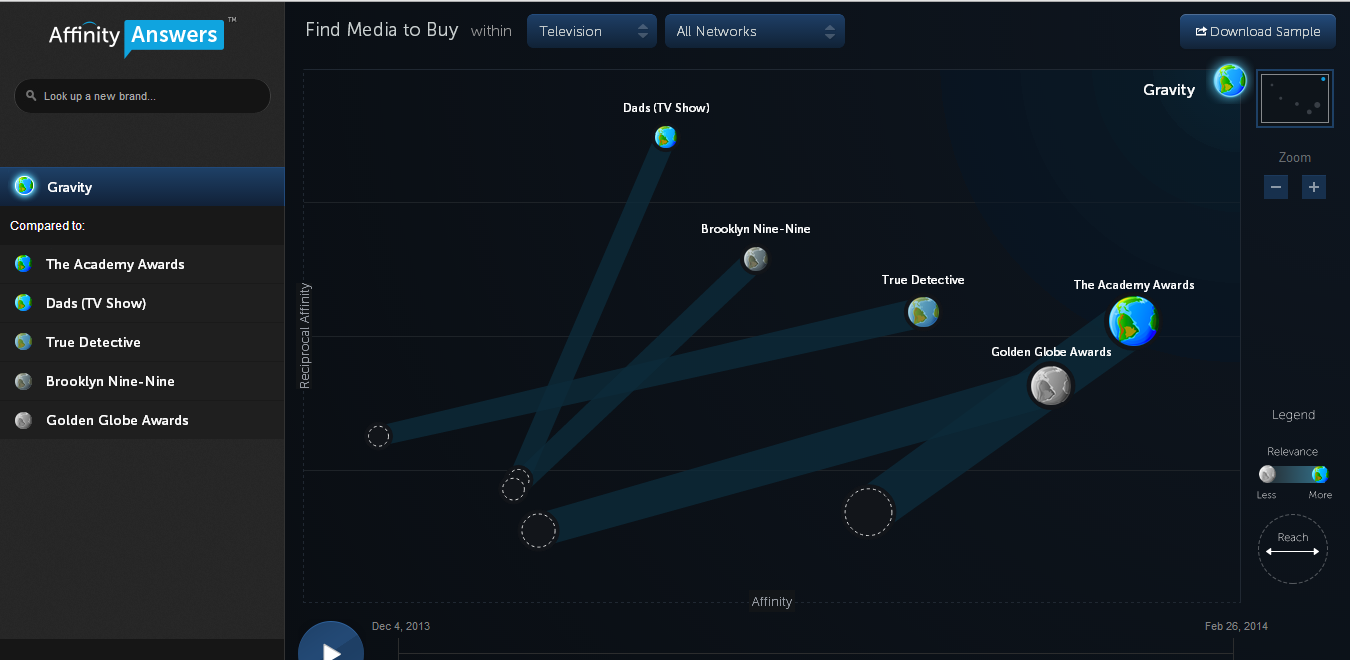Screen dimensions: 1350x660
Task: Click grey globe icon beside Golden Globe Awards row
Action: point(23,420)
